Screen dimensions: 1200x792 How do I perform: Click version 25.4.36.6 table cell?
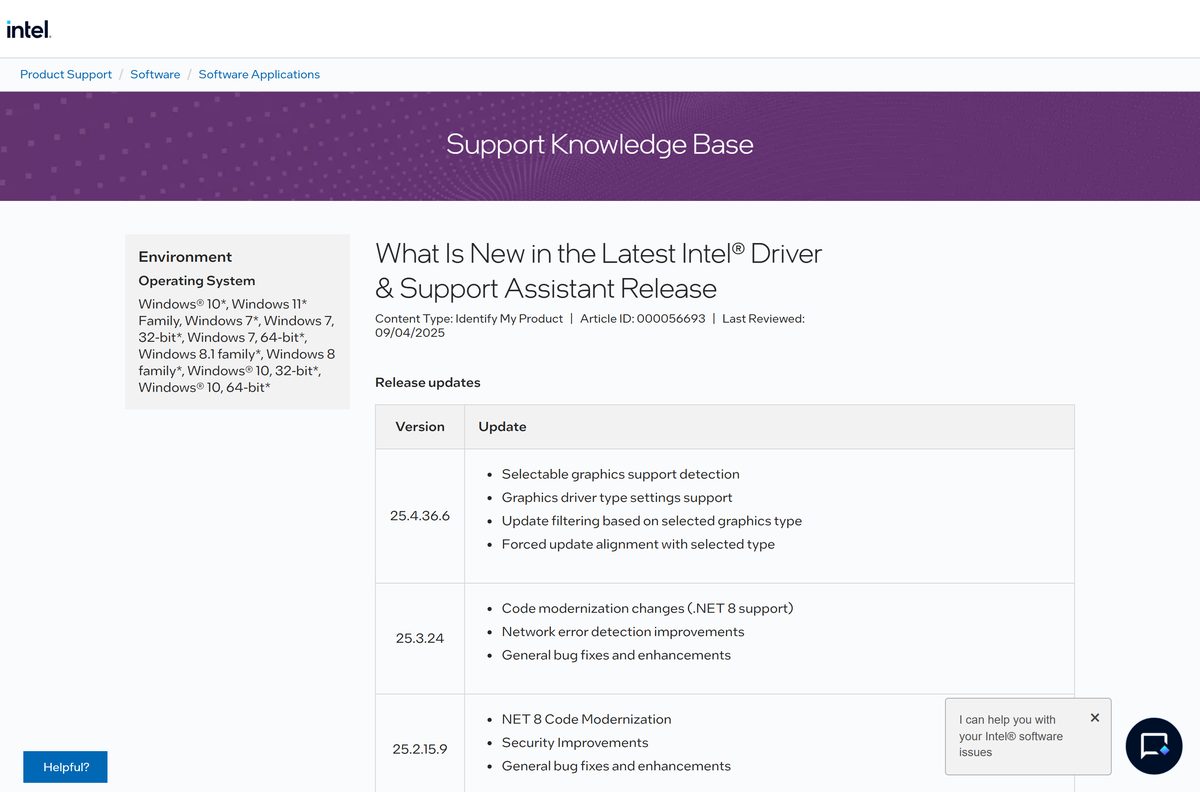420,516
